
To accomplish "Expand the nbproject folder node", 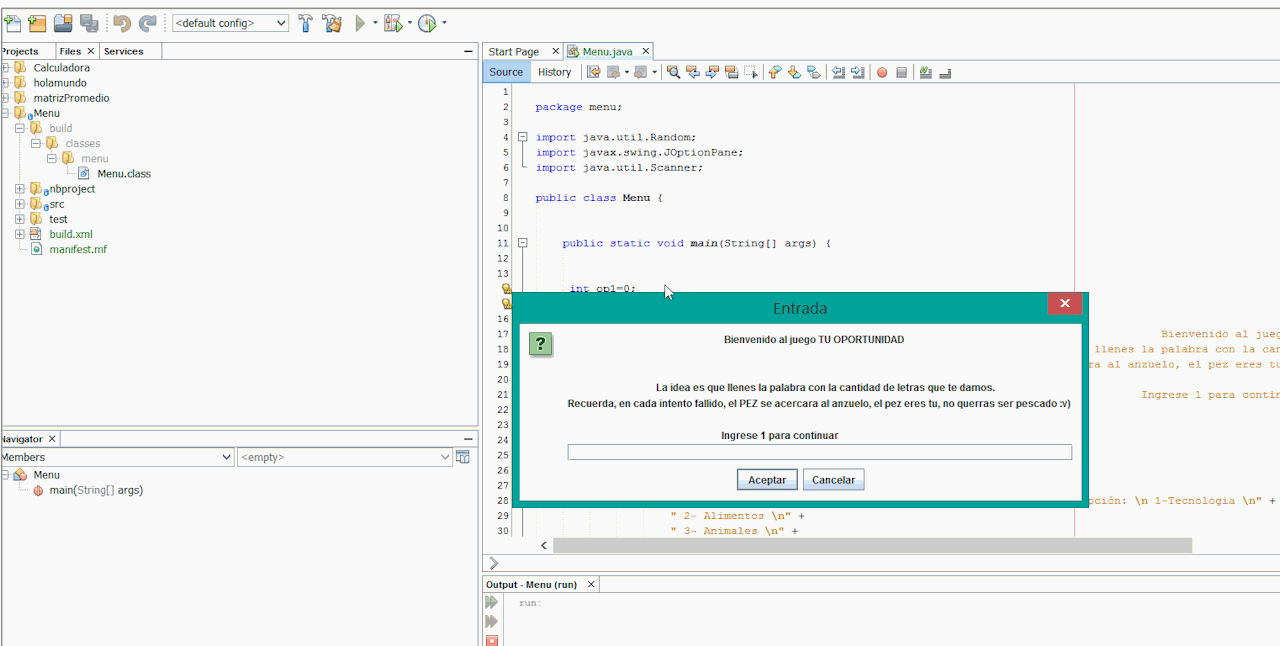I will pos(20,189).
